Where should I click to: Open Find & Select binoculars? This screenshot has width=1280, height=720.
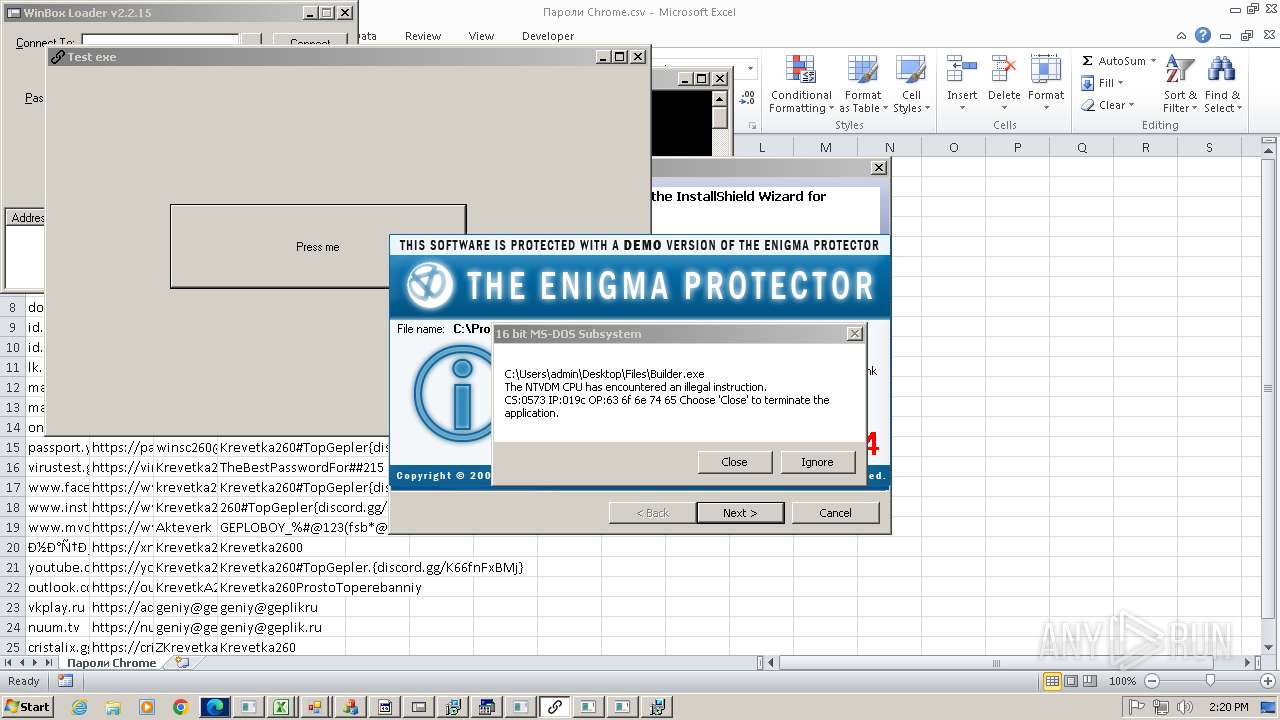coord(1221,85)
